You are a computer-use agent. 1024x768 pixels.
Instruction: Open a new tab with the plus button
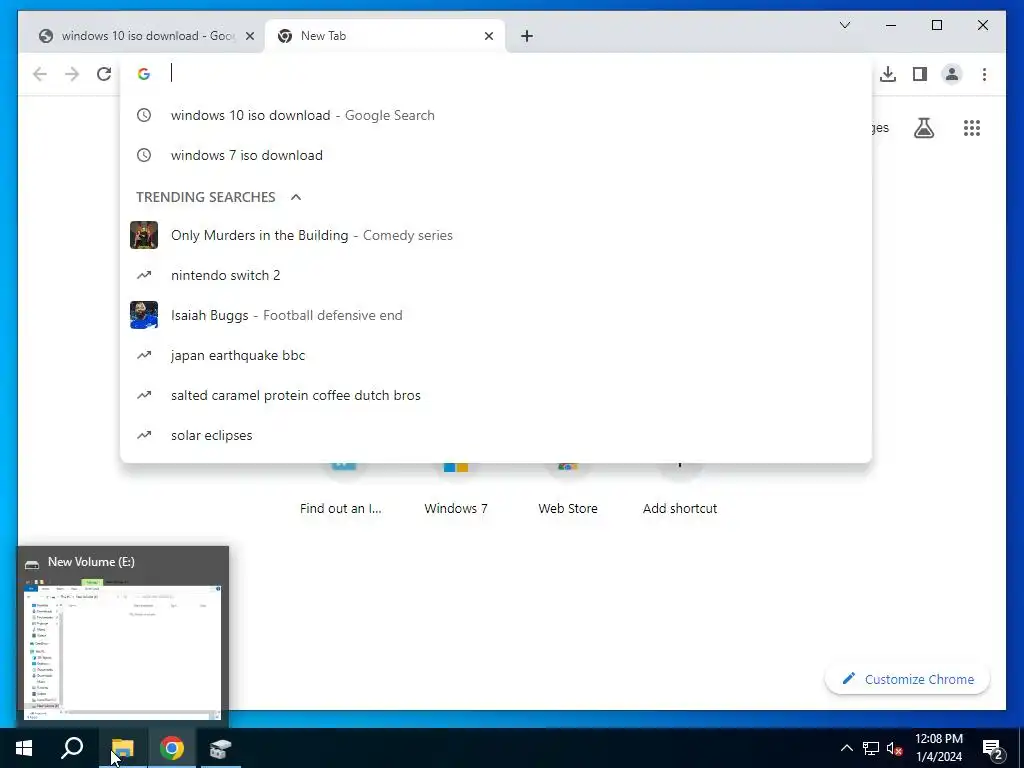pyautogui.click(x=527, y=36)
